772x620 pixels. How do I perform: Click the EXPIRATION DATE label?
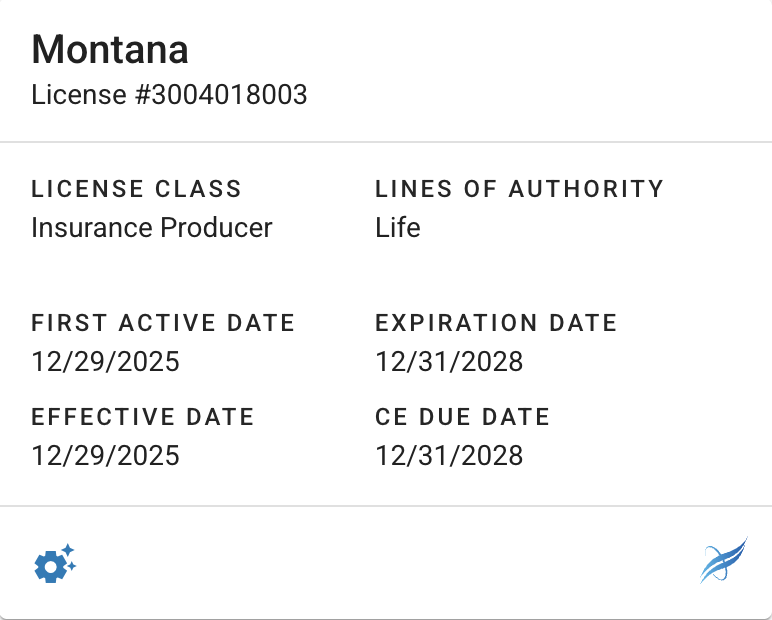coord(496,323)
